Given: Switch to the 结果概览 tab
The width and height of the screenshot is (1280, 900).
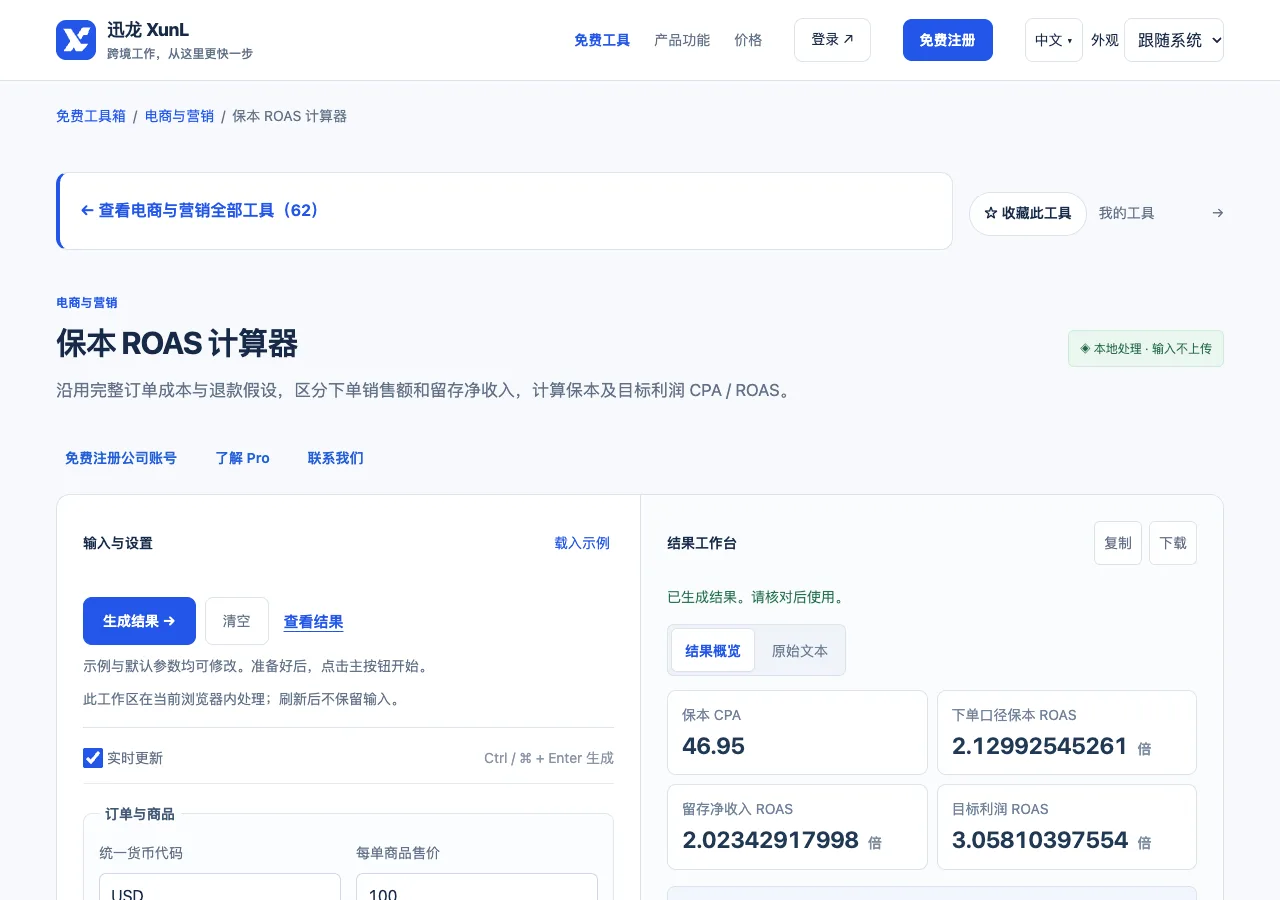Looking at the screenshot, I should [713, 651].
